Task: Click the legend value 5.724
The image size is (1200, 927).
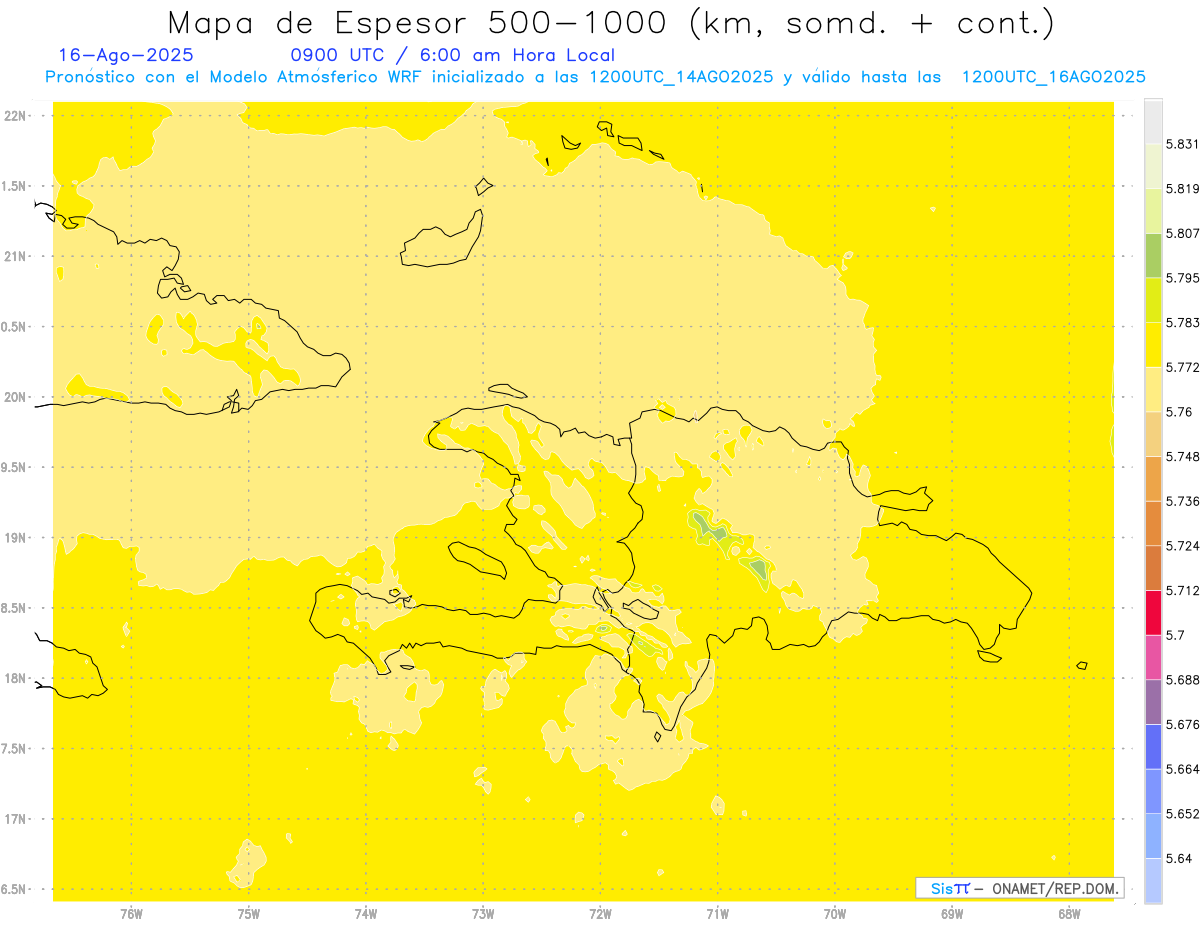Action: coord(1182,546)
